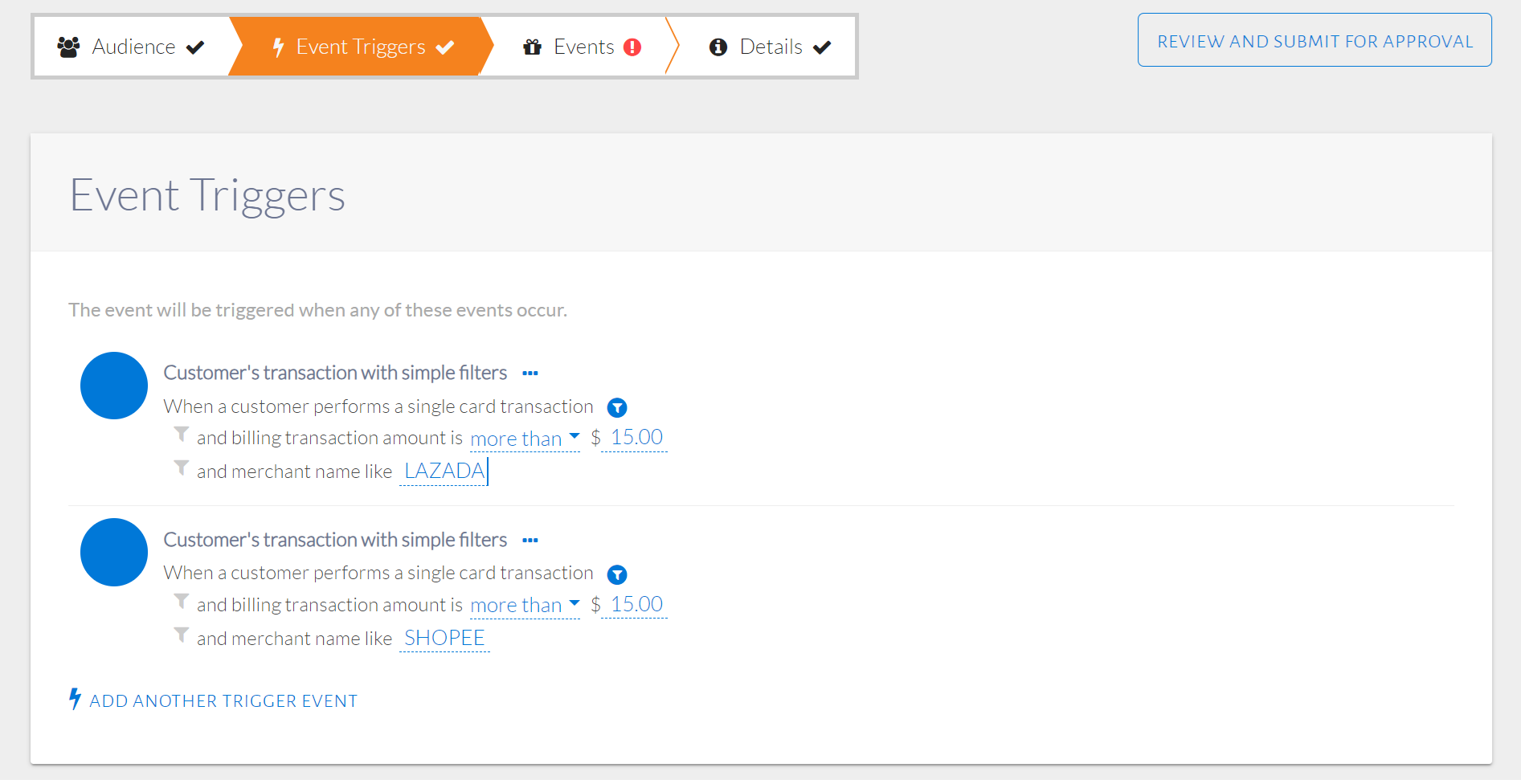The width and height of the screenshot is (1521, 784).
Task: Click the grey funnel beside LAZADA merchant name
Action: click(x=182, y=468)
